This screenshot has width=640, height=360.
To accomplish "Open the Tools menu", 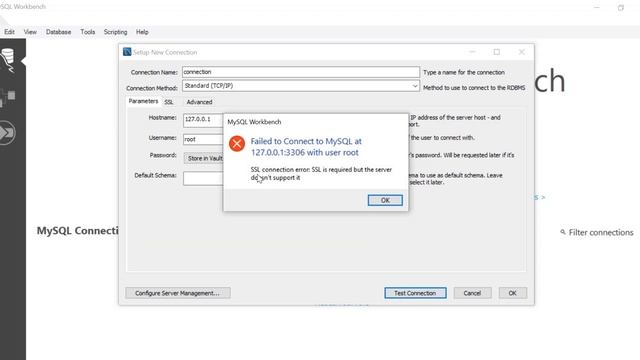I will click(x=87, y=32).
